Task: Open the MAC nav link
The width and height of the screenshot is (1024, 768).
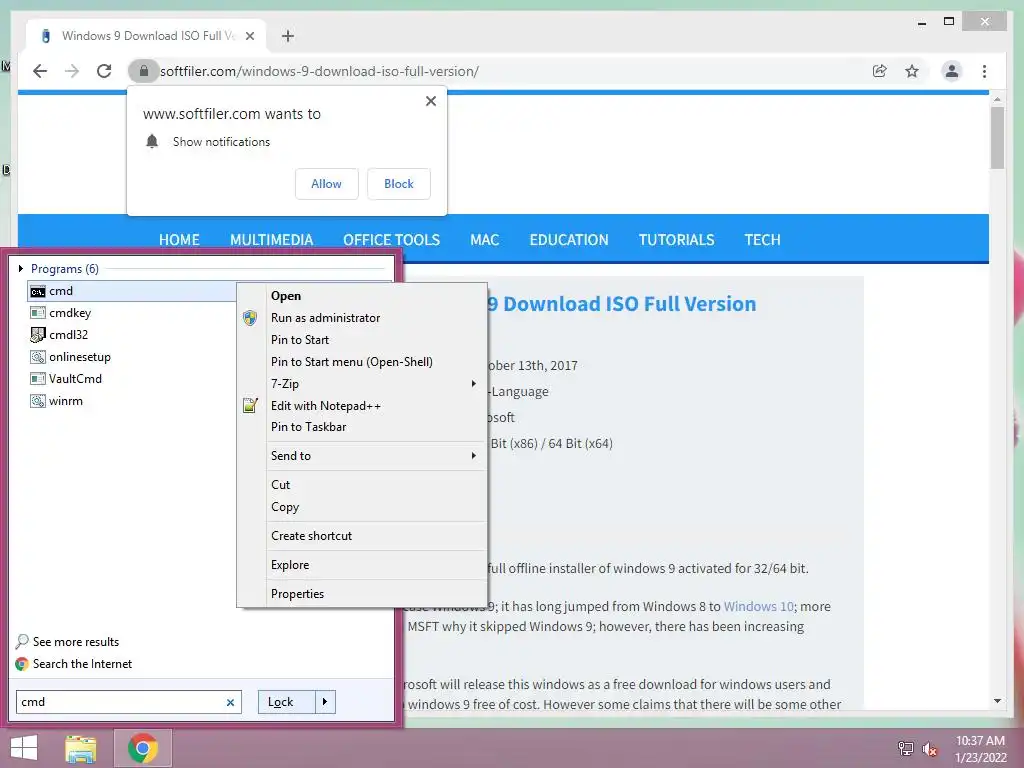Action: click(485, 240)
